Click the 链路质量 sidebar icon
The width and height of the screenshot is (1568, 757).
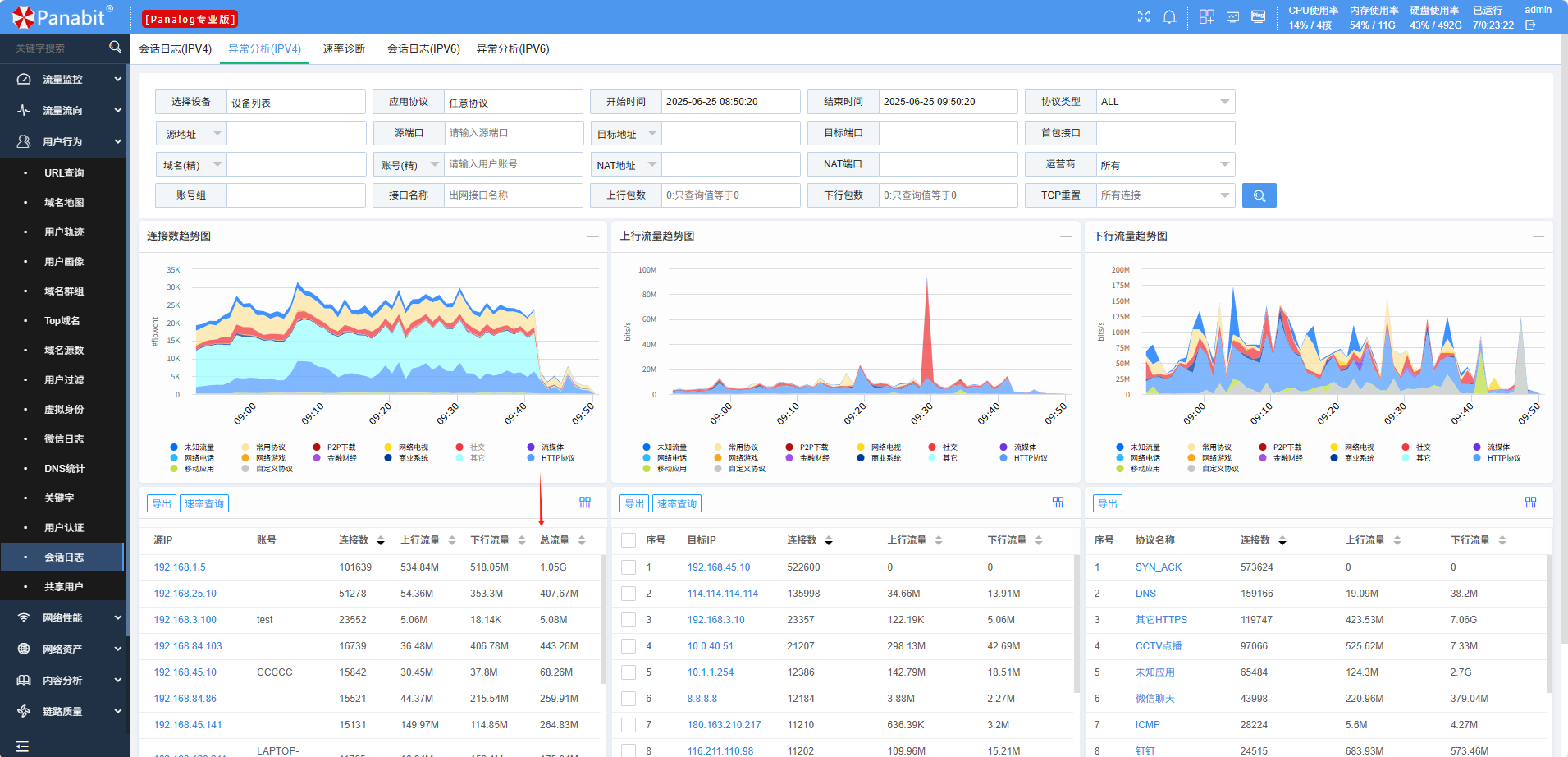tap(24, 711)
